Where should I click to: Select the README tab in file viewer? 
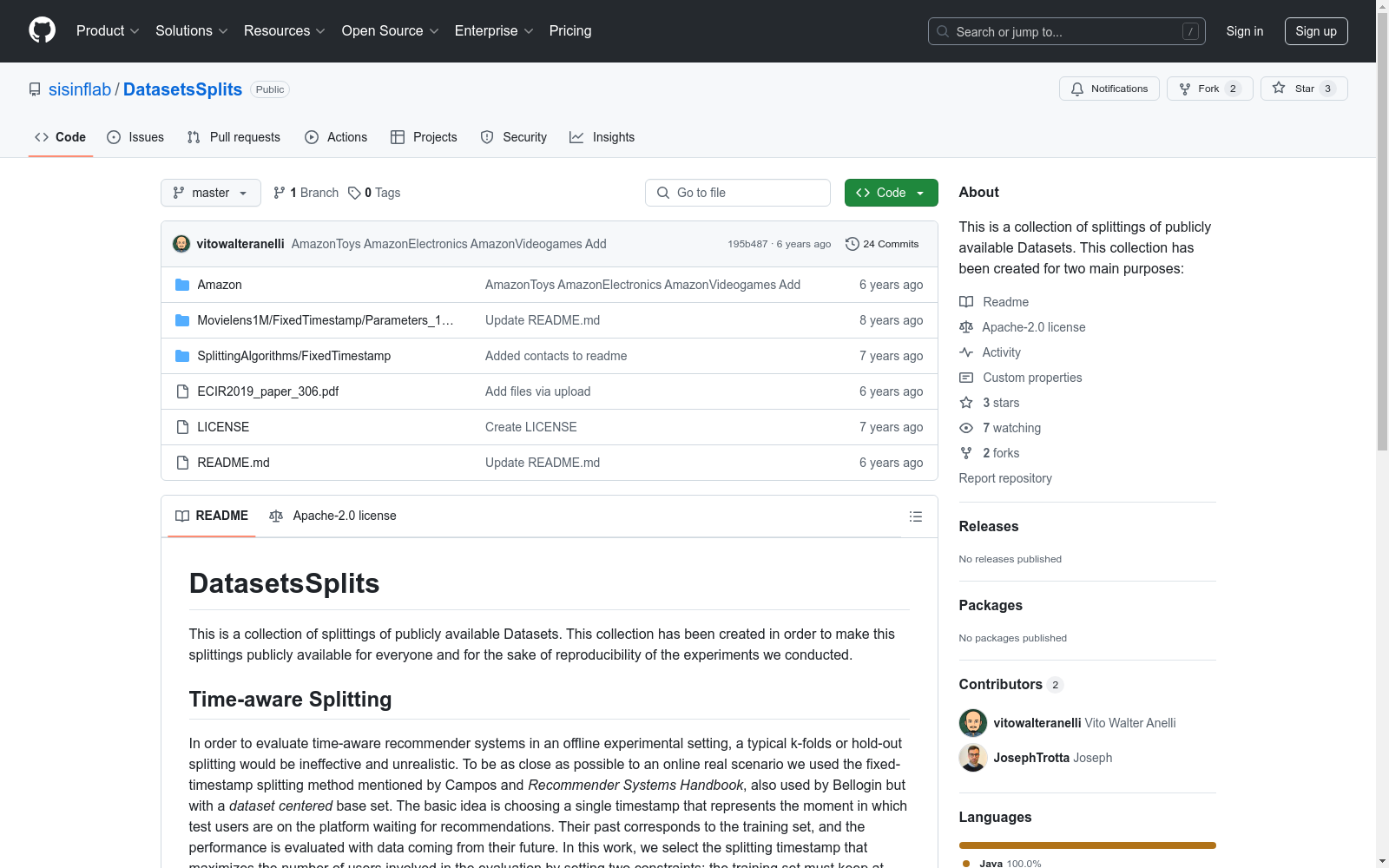click(211, 516)
